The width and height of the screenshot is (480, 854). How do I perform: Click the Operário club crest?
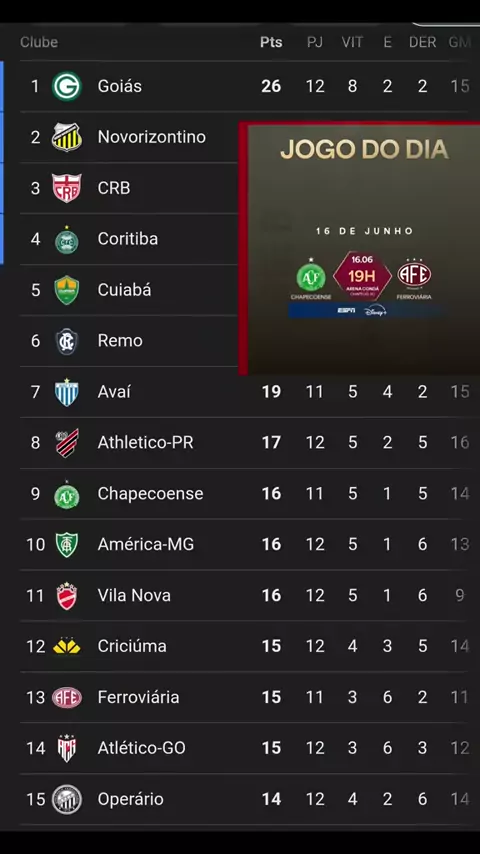(x=66, y=799)
